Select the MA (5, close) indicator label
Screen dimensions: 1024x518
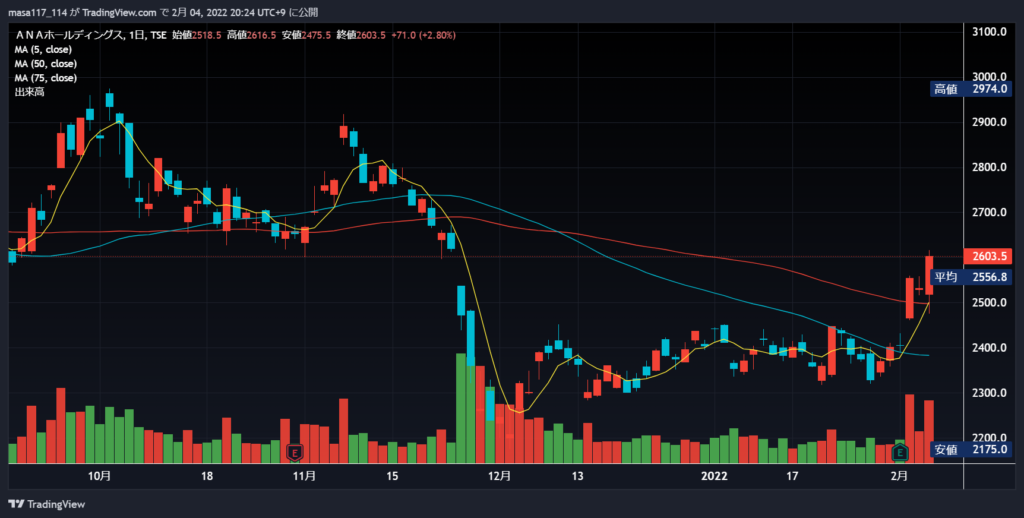click(43, 50)
